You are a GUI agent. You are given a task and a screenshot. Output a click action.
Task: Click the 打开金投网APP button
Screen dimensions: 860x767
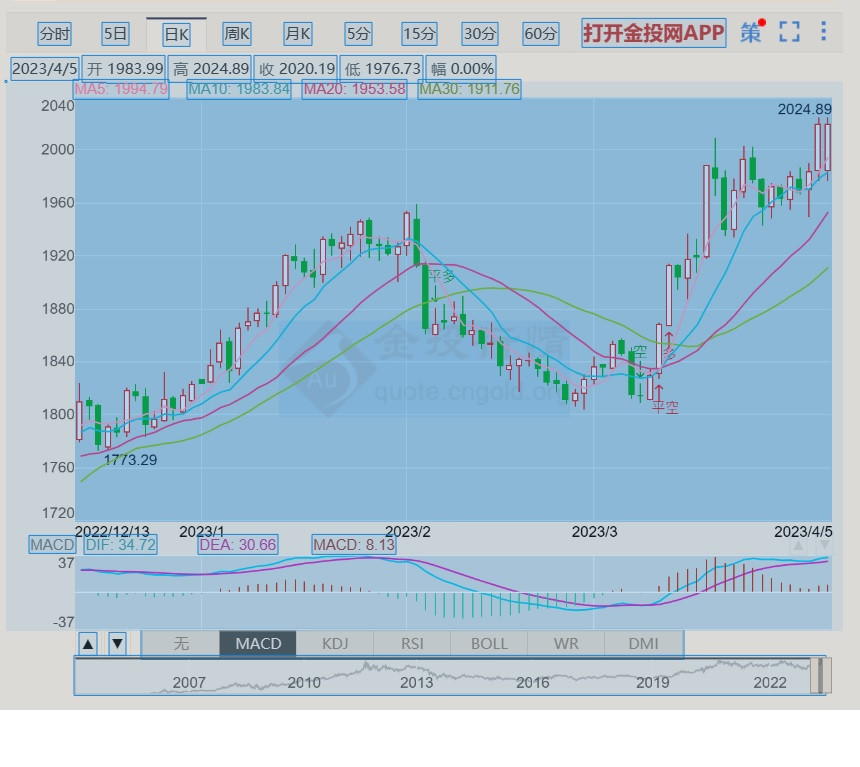654,33
